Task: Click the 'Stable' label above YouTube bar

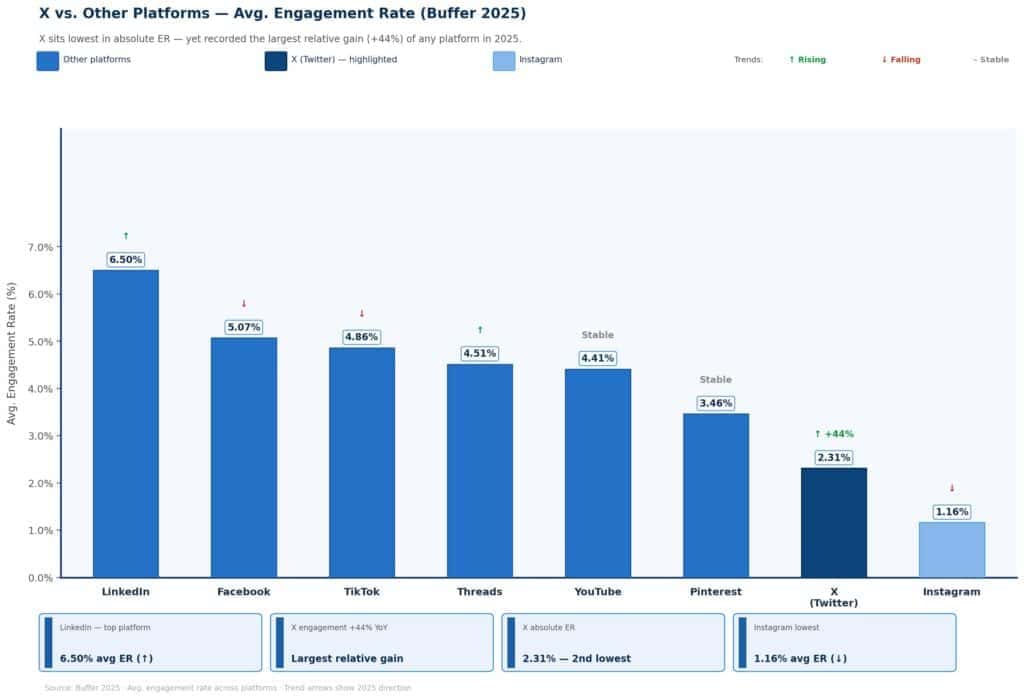Action: tap(598, 335)
